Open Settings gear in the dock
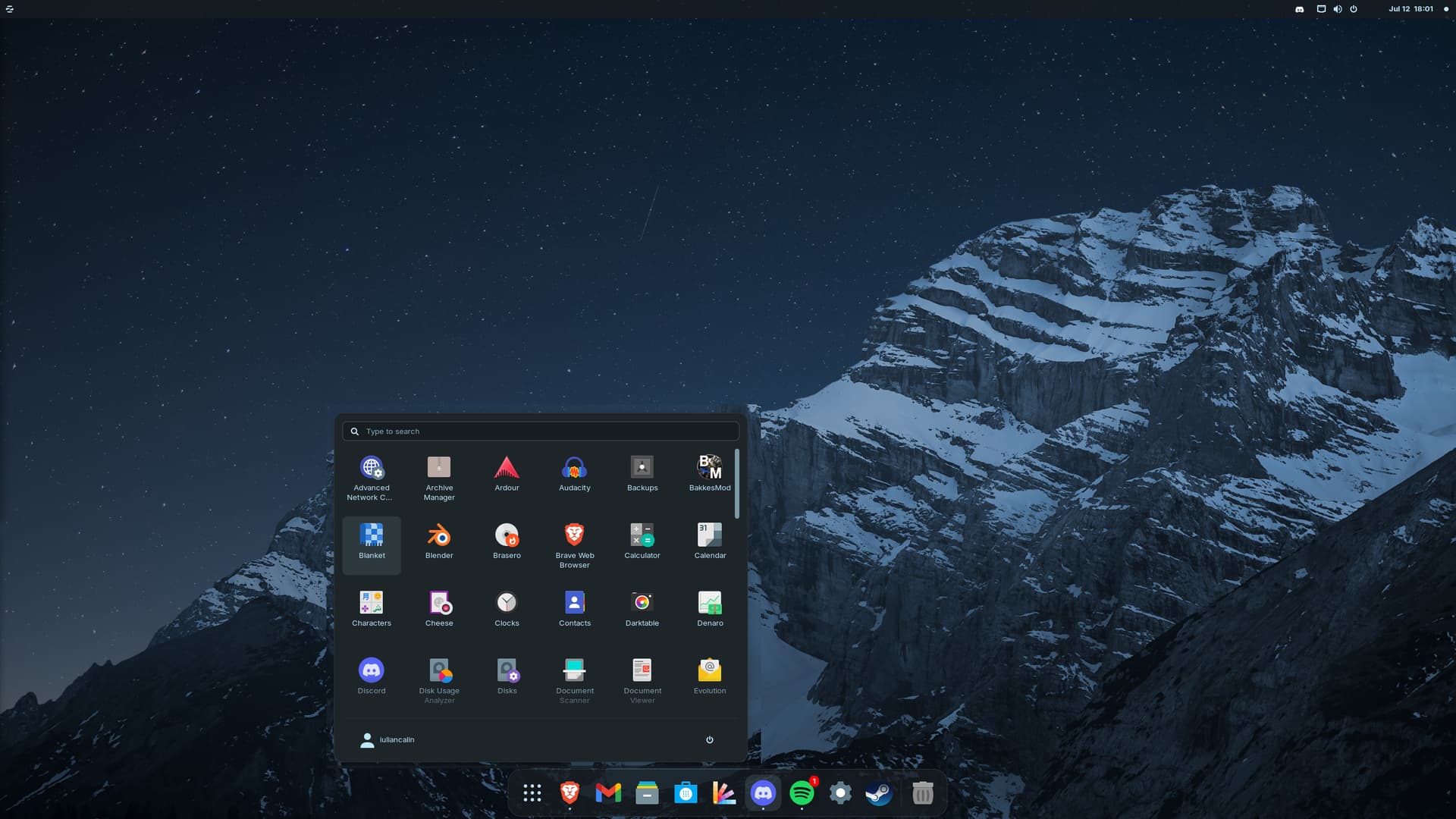 [840, 793]
